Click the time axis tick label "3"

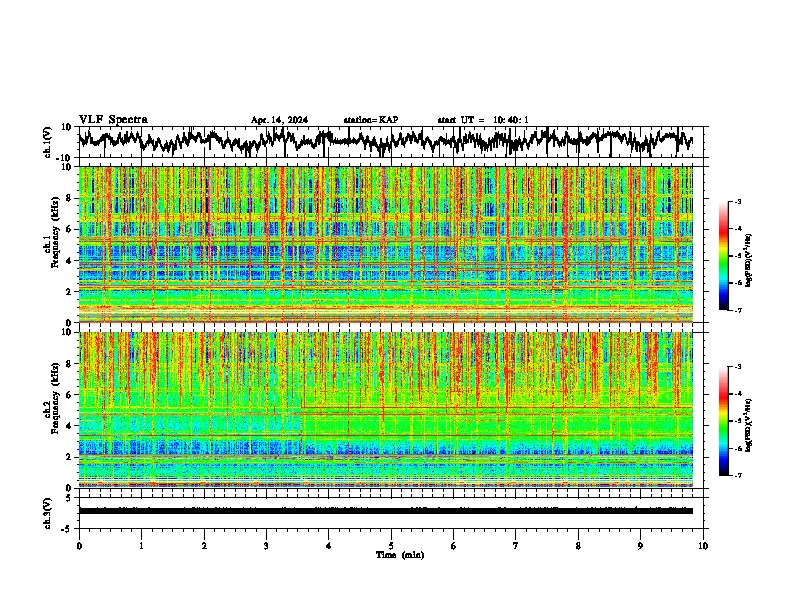coord(267,546)
